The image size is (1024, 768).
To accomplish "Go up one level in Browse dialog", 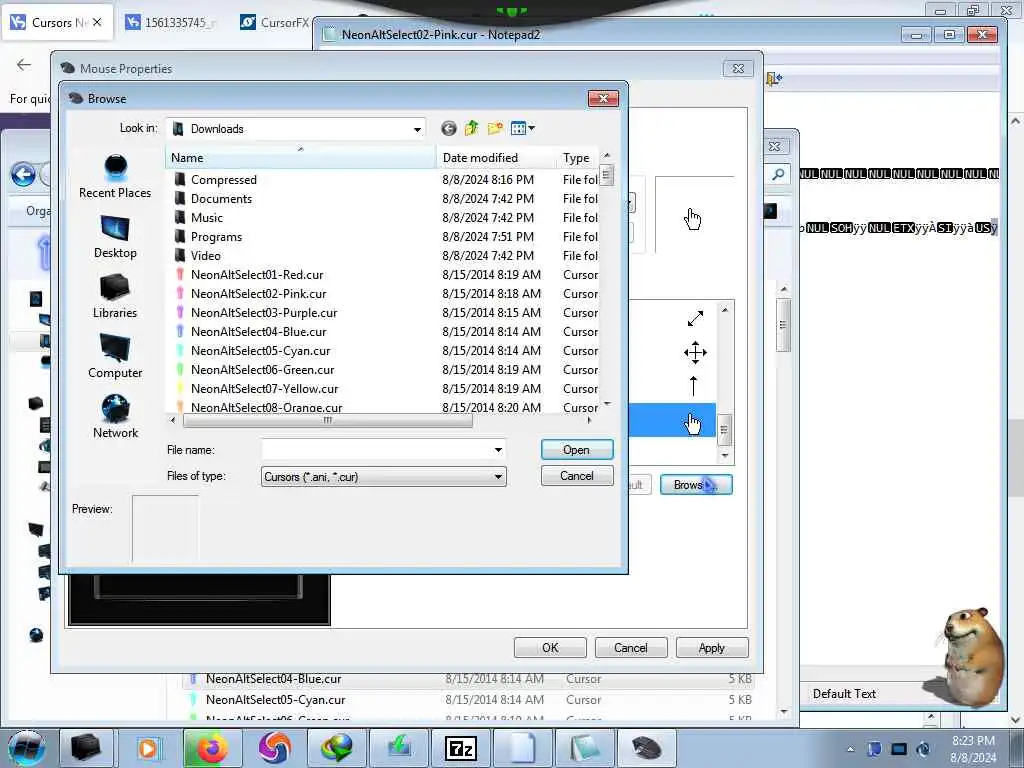I will tap(472, 129).
